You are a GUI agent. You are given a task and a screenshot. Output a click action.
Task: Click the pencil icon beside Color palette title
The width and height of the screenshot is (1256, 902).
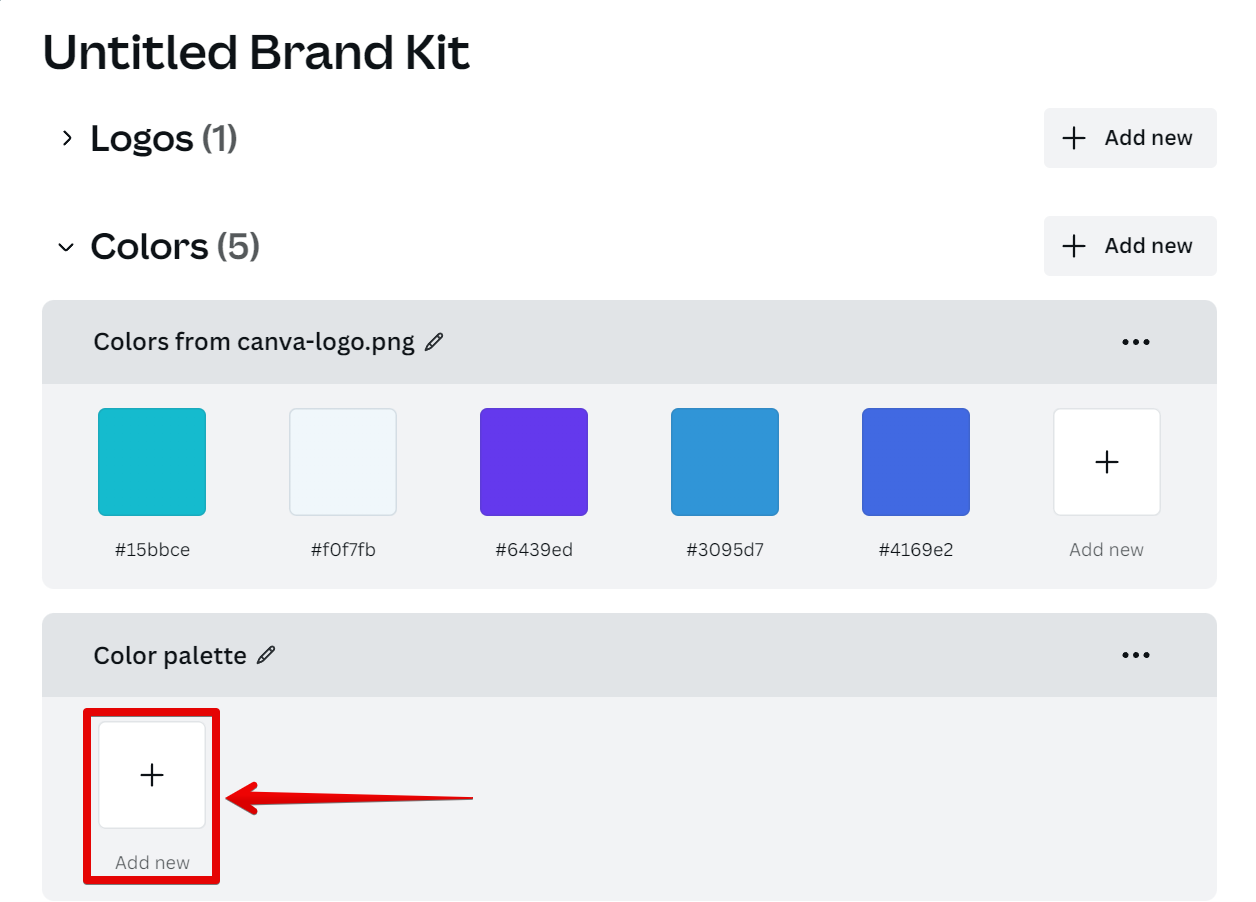click(266, 655)
